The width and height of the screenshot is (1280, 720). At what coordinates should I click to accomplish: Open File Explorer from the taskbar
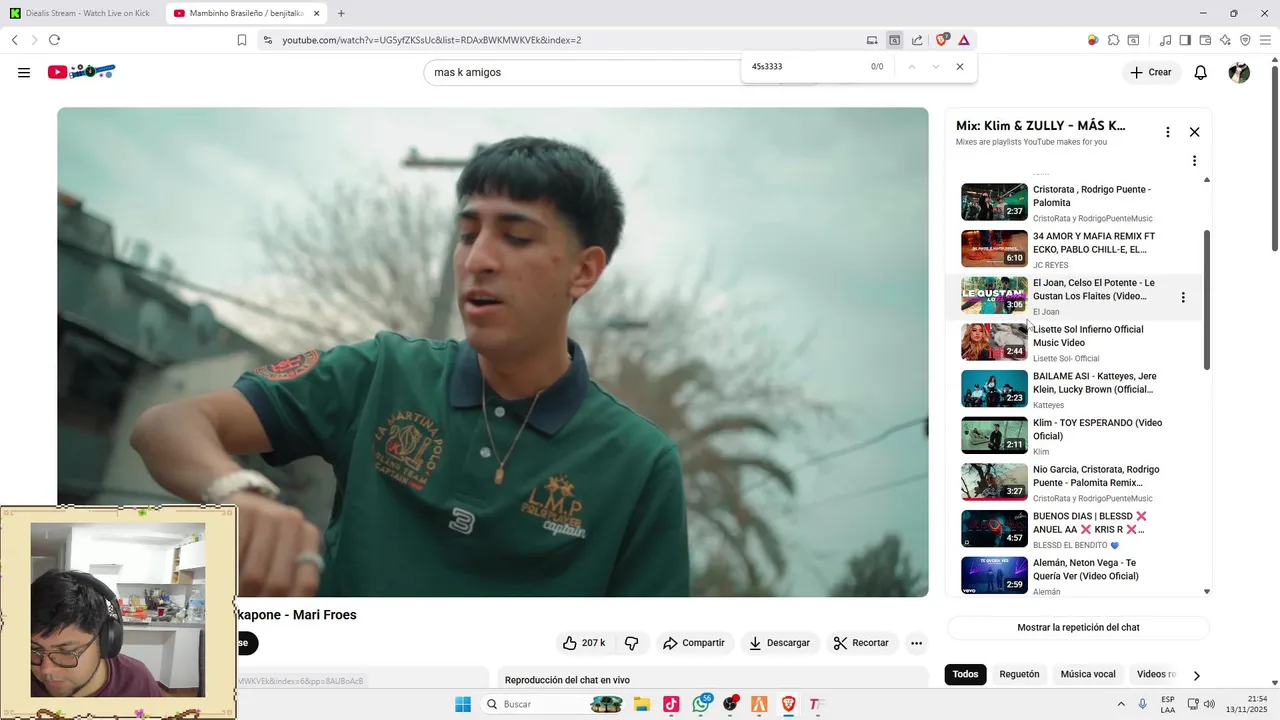(x=641, y=704)
